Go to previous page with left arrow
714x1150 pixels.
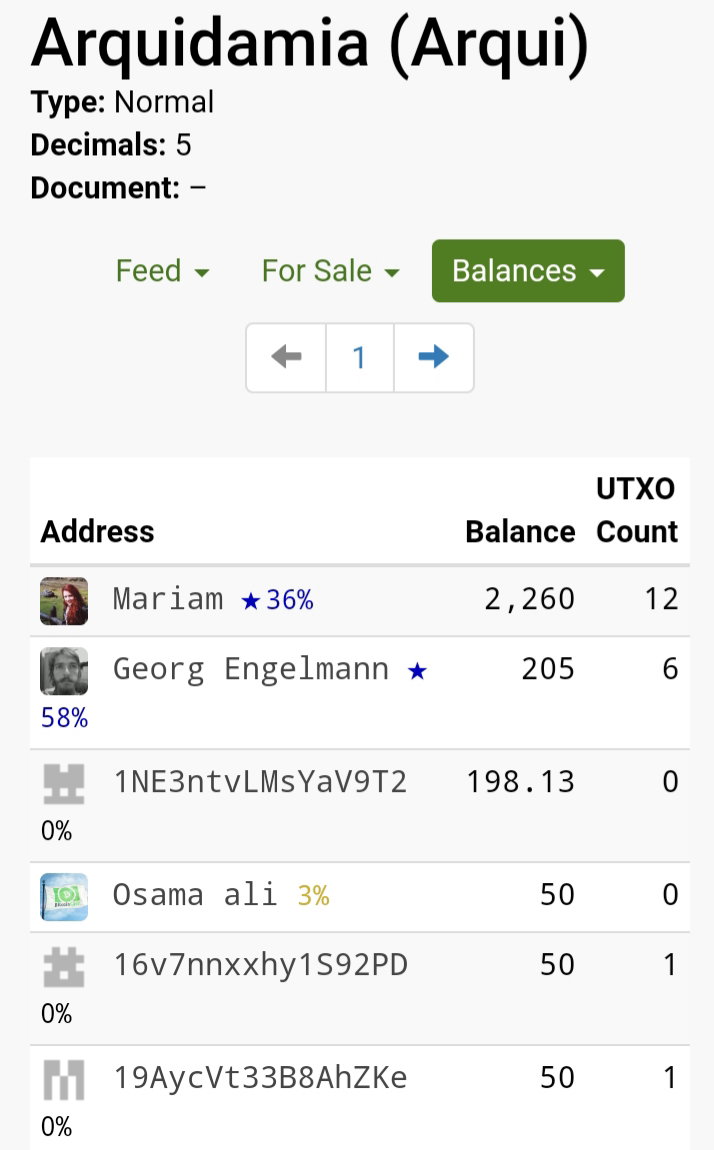click(x=287, y=357)
